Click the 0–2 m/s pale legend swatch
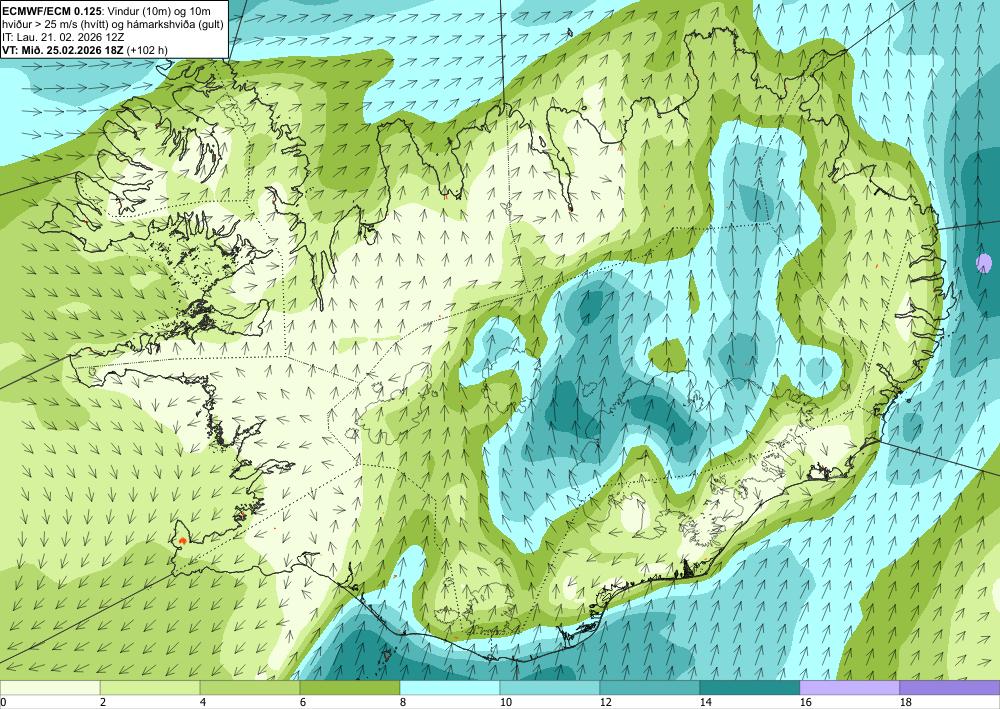The height and width of the screenshot is (709, 1000). (50, 687)
